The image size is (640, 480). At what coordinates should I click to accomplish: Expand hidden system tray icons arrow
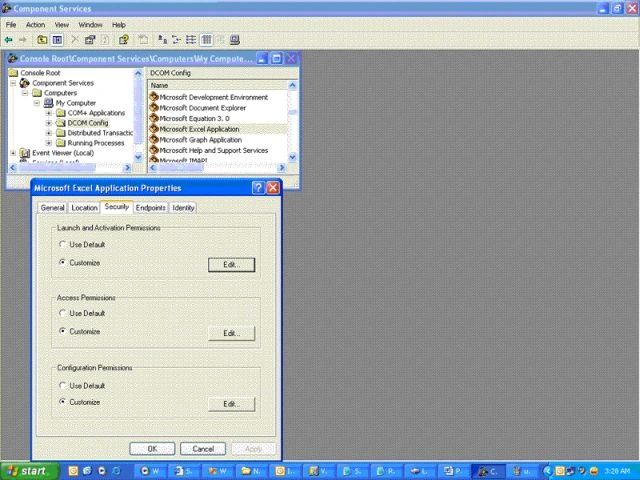click(x=548, y=471)
